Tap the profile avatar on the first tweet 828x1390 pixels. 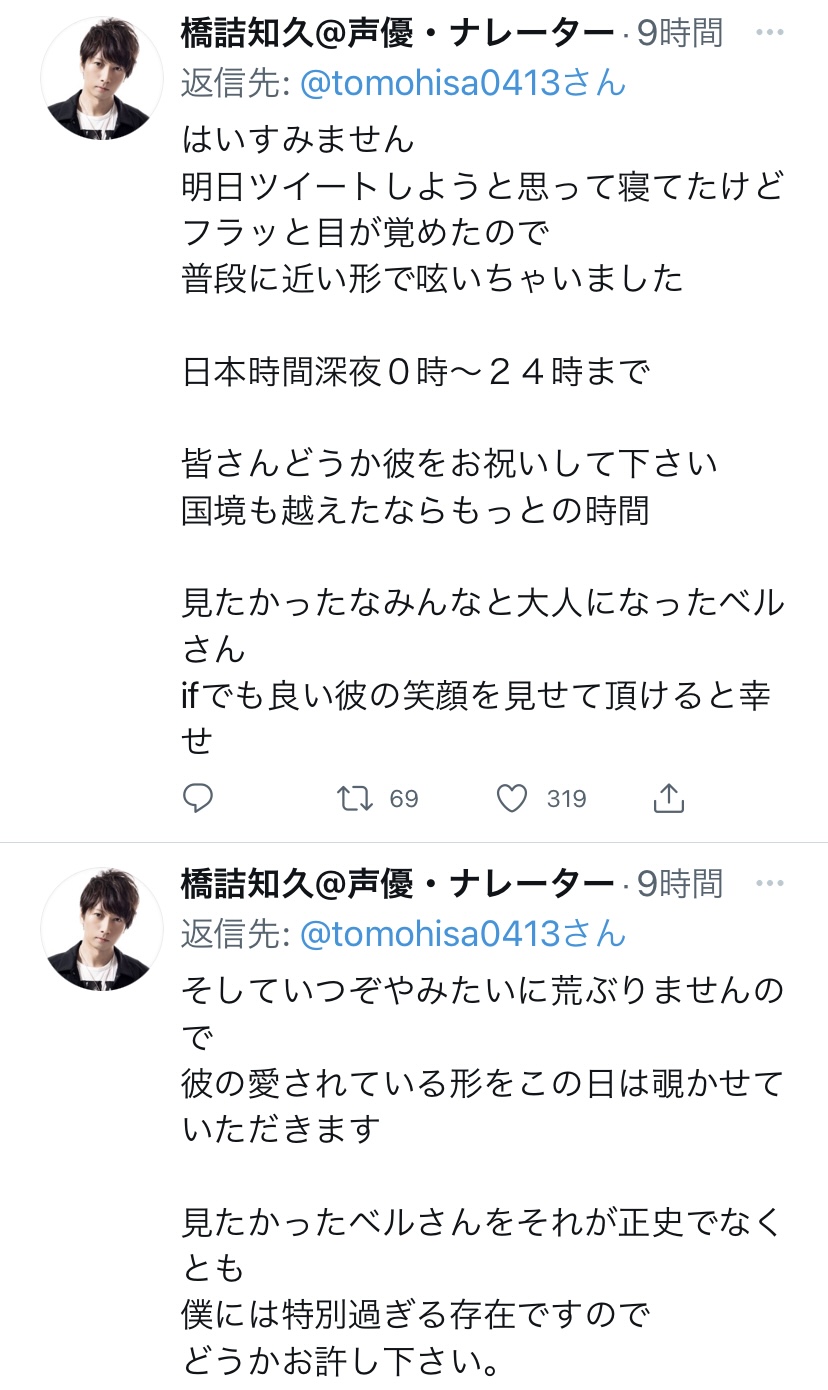[x=101, y=77]
